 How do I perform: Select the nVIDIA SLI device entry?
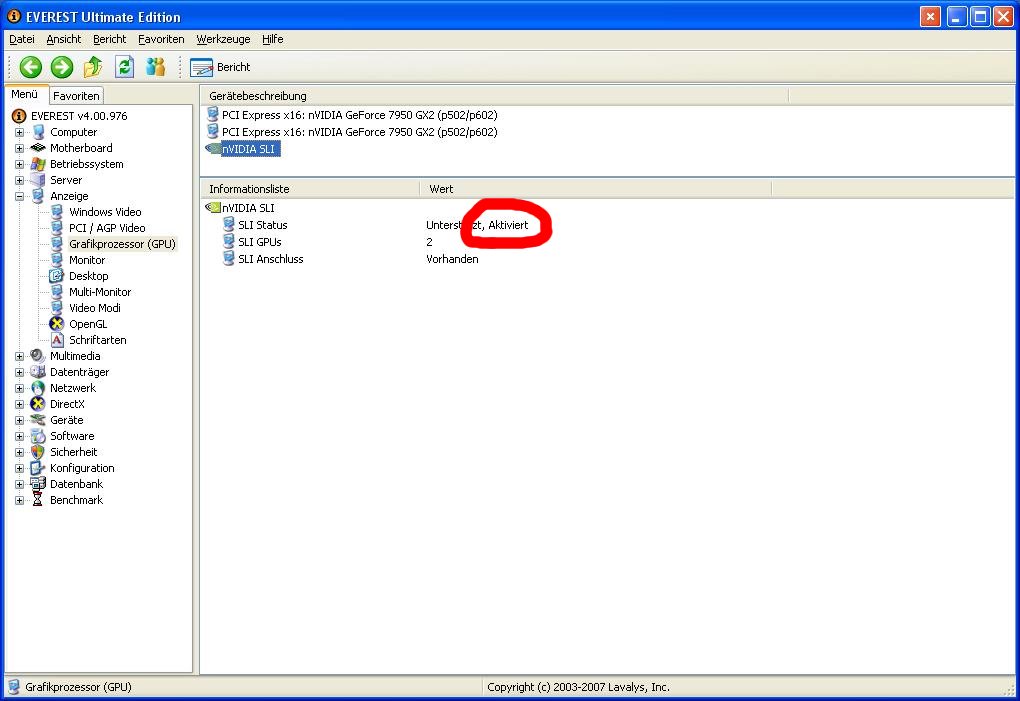point(248,149)
